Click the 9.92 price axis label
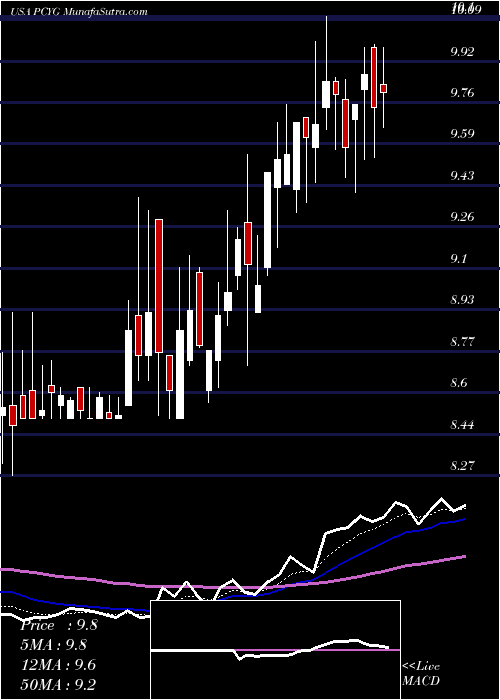500x700 pixels. [462, 51]
